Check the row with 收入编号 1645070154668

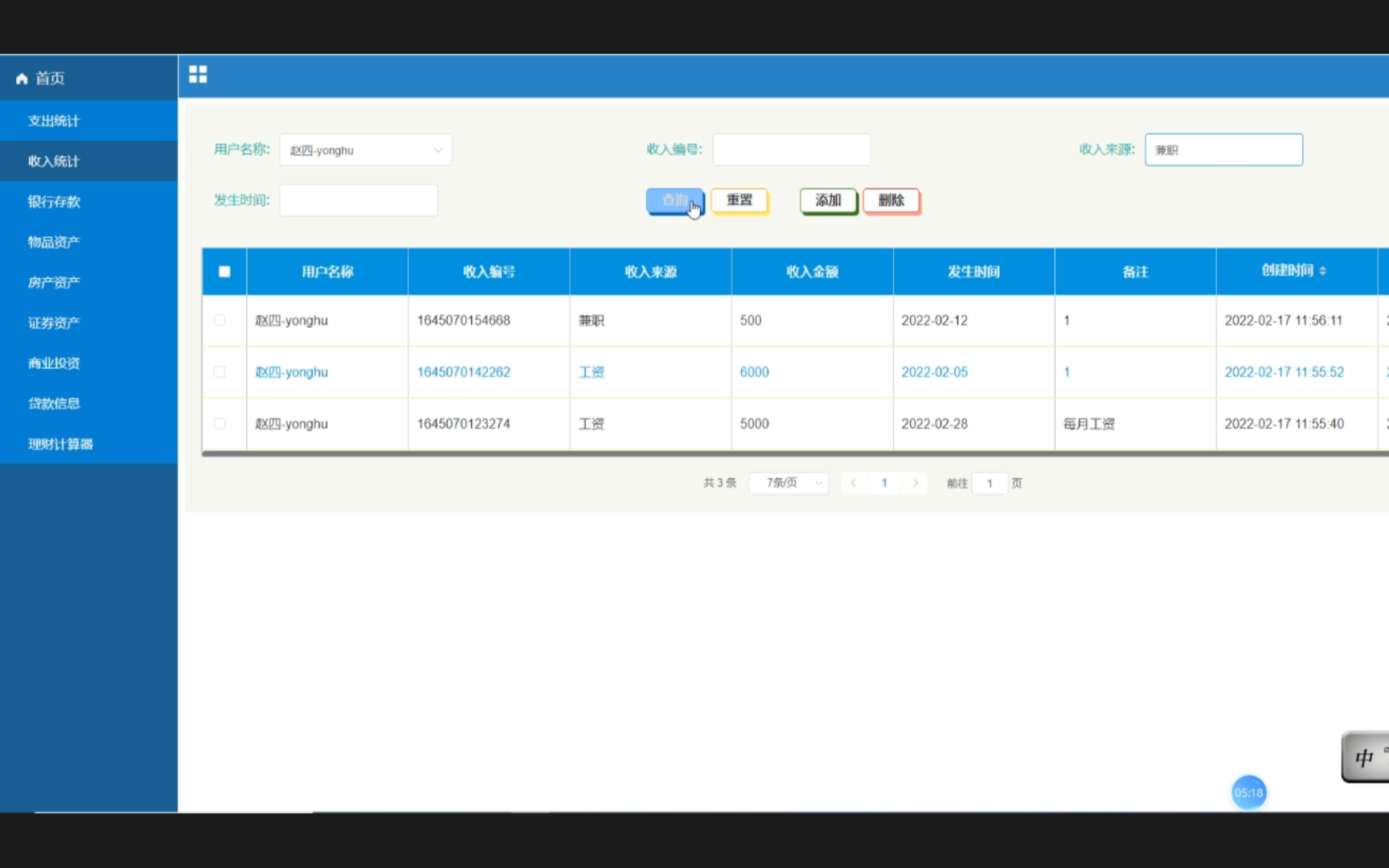pyautogui.click(x=219, y=320)
